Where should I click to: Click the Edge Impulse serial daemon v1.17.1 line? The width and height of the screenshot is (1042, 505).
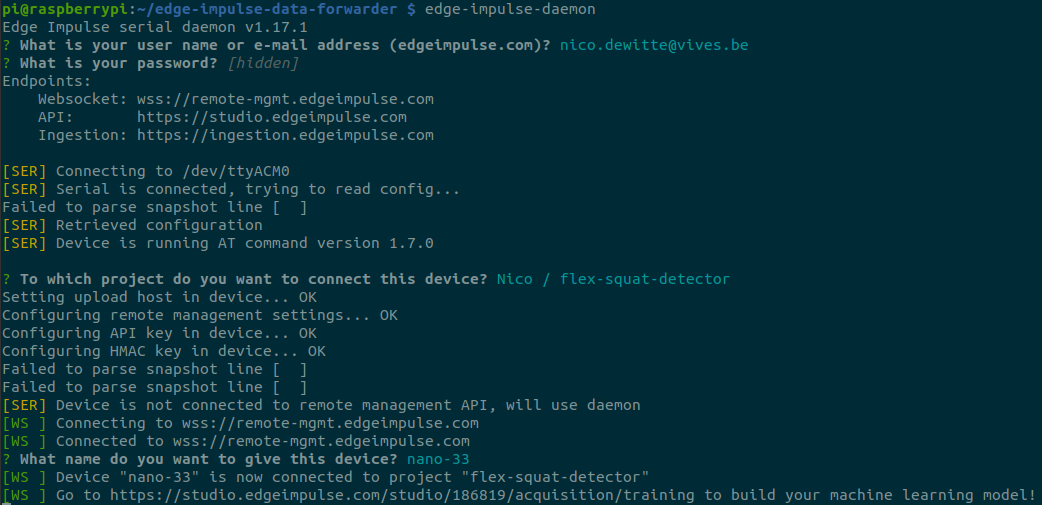(141, 27)
